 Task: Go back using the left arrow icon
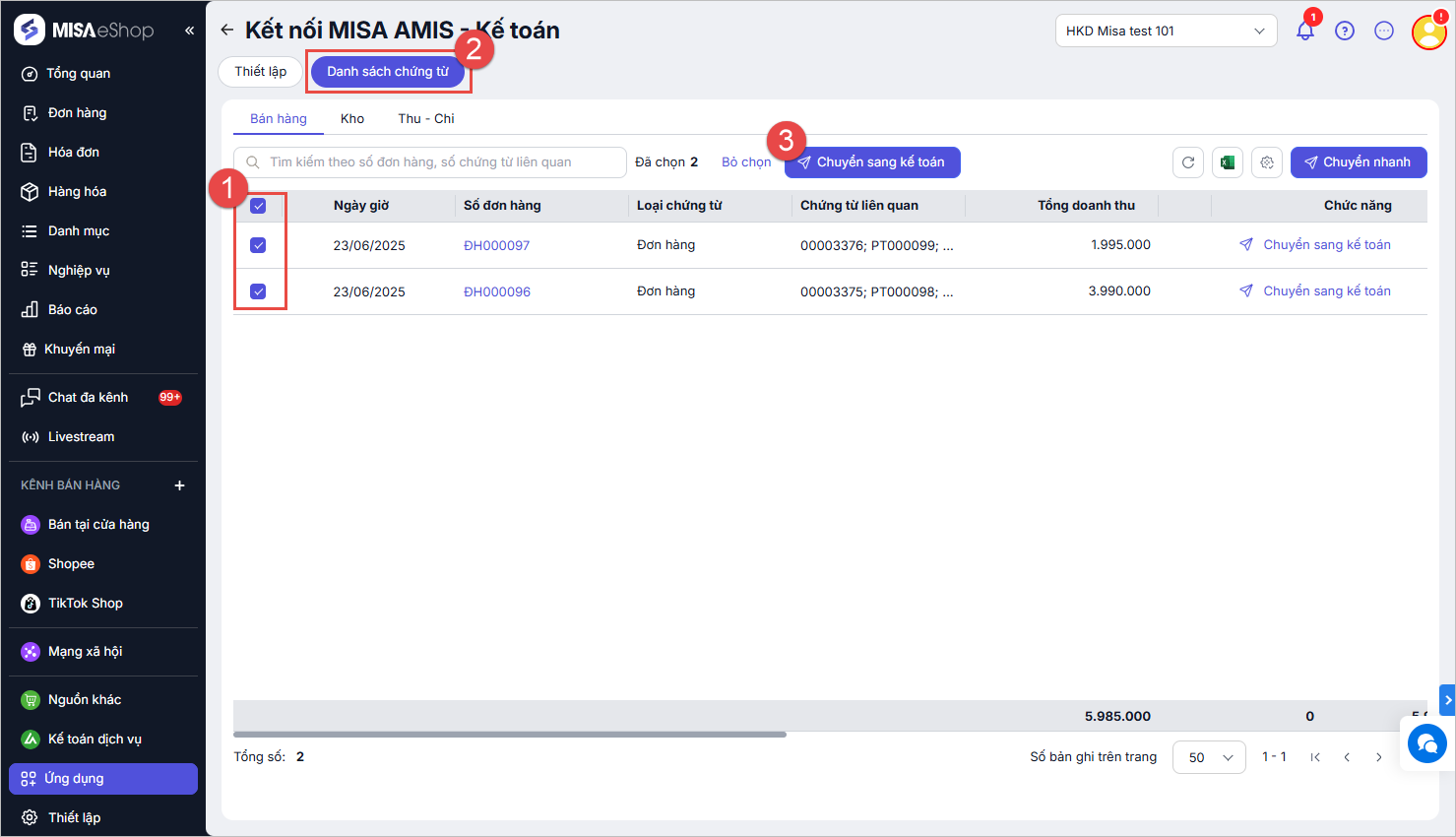pos(227,31)
